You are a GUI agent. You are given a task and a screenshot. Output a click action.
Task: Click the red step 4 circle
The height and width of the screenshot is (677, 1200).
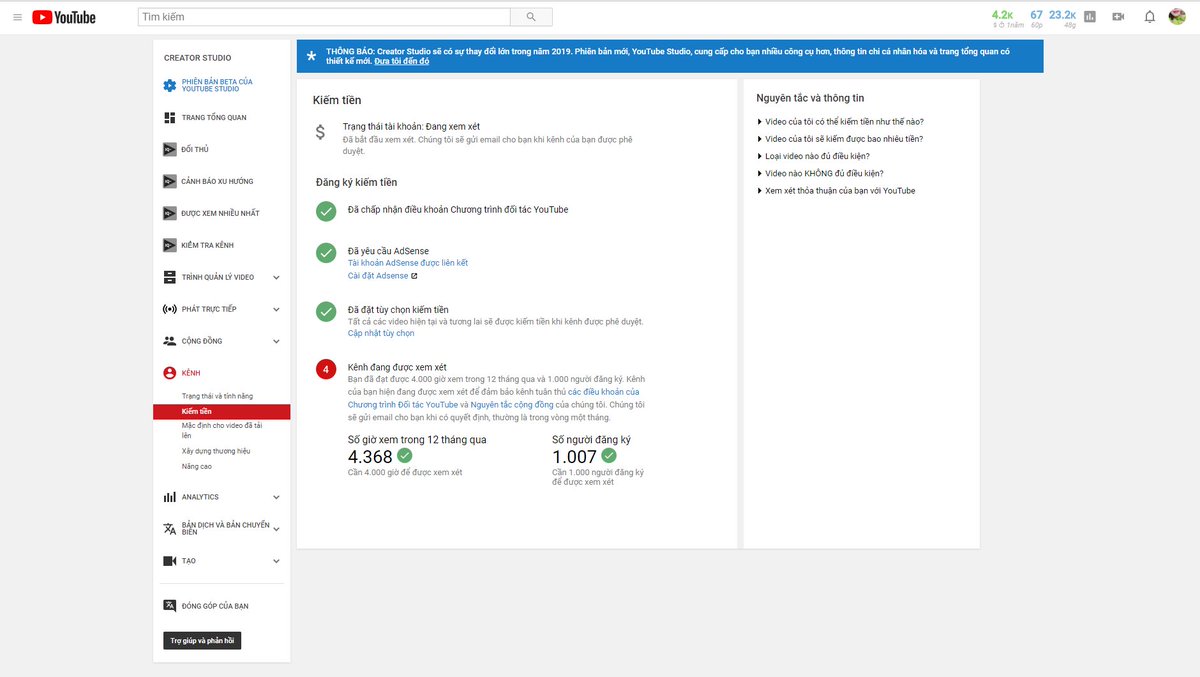(326, 369)
